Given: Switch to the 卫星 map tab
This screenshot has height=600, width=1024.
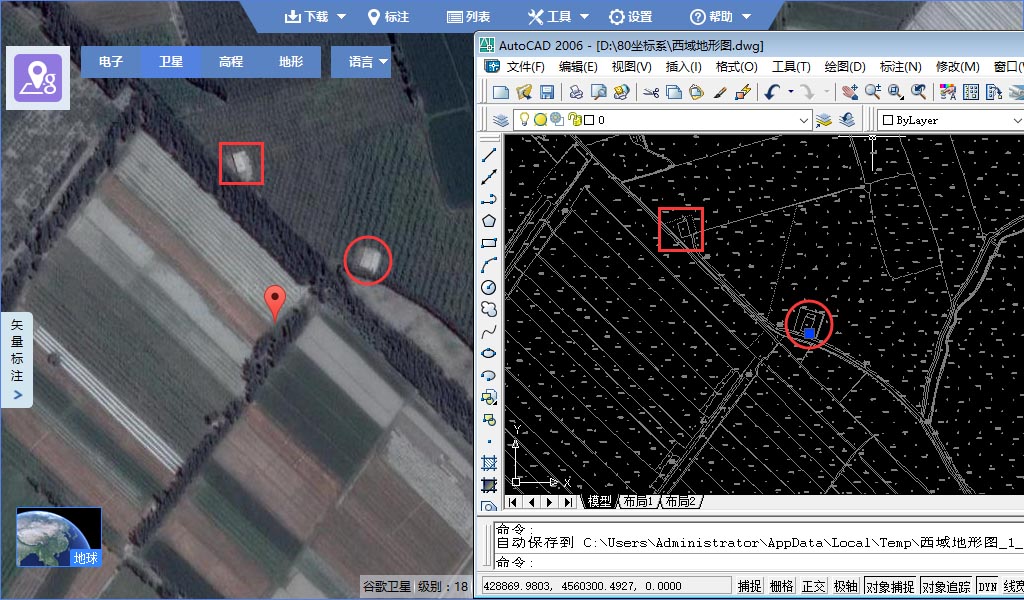Looking at the screenshot, I should [x=170, y=62].
